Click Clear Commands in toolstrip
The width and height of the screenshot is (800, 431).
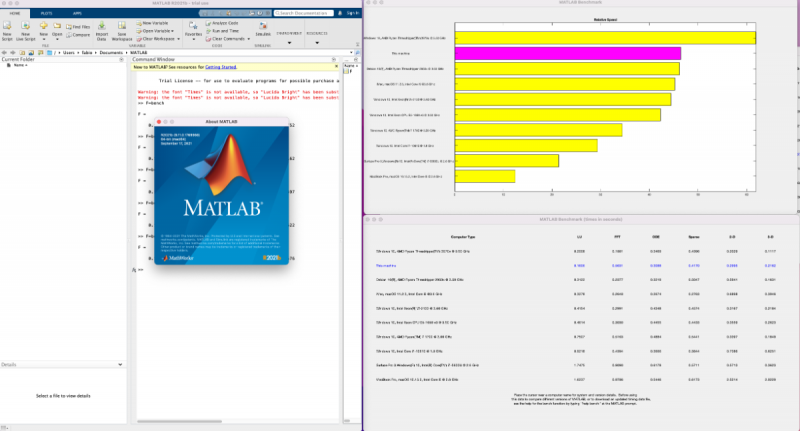pos(225,39)
